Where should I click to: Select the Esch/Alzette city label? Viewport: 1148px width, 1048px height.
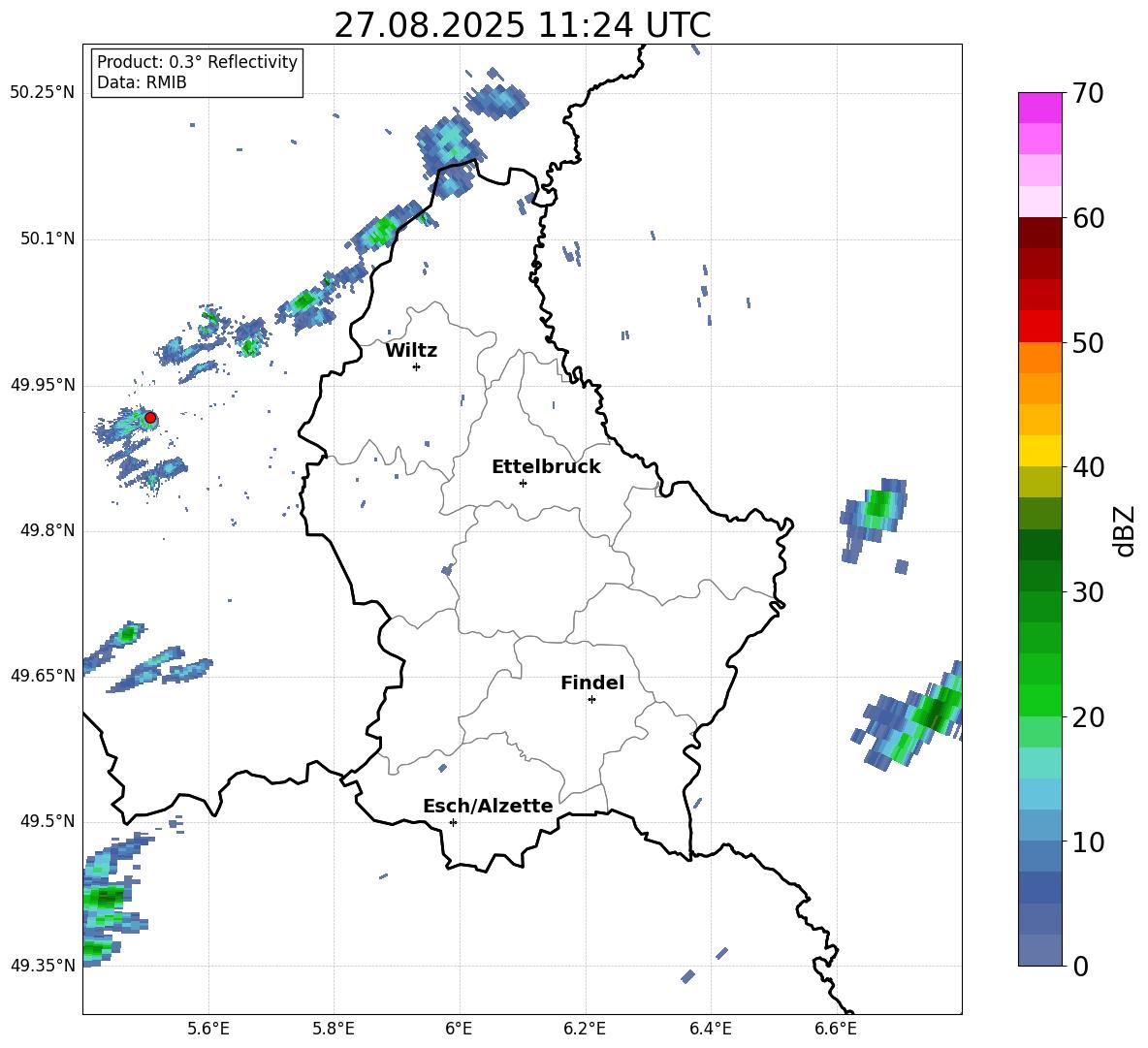point(488,806)
